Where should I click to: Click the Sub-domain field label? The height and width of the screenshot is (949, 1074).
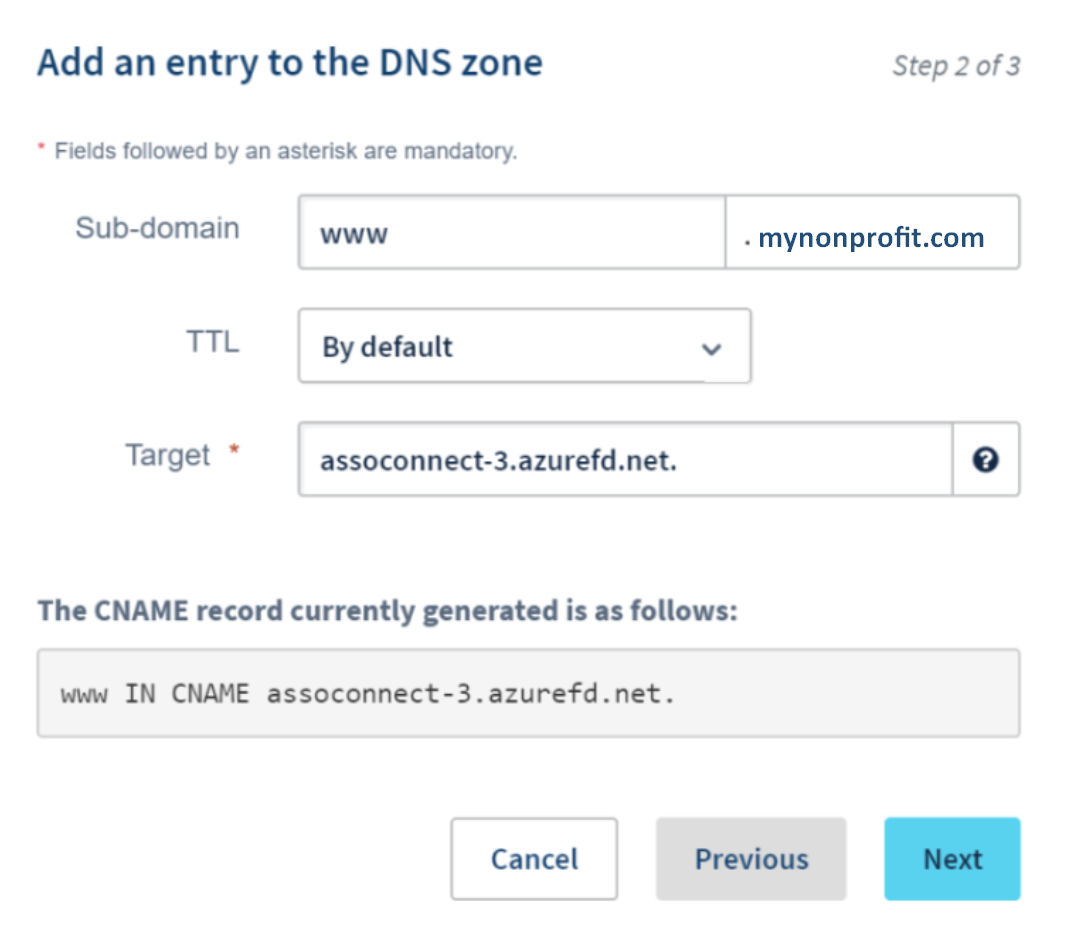click(x=157, y=228)
